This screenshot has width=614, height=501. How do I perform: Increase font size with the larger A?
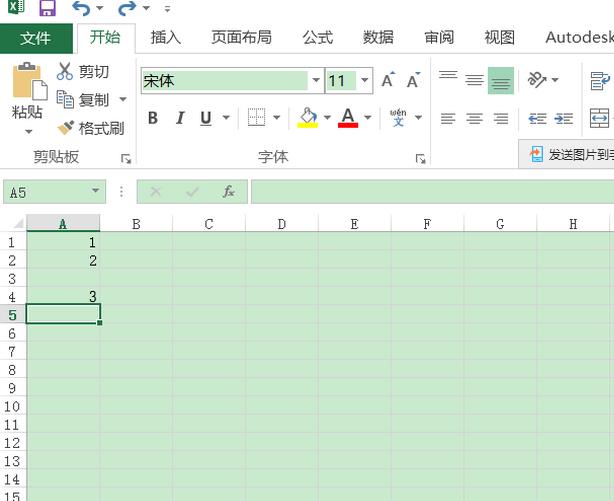tap(388, 80)
